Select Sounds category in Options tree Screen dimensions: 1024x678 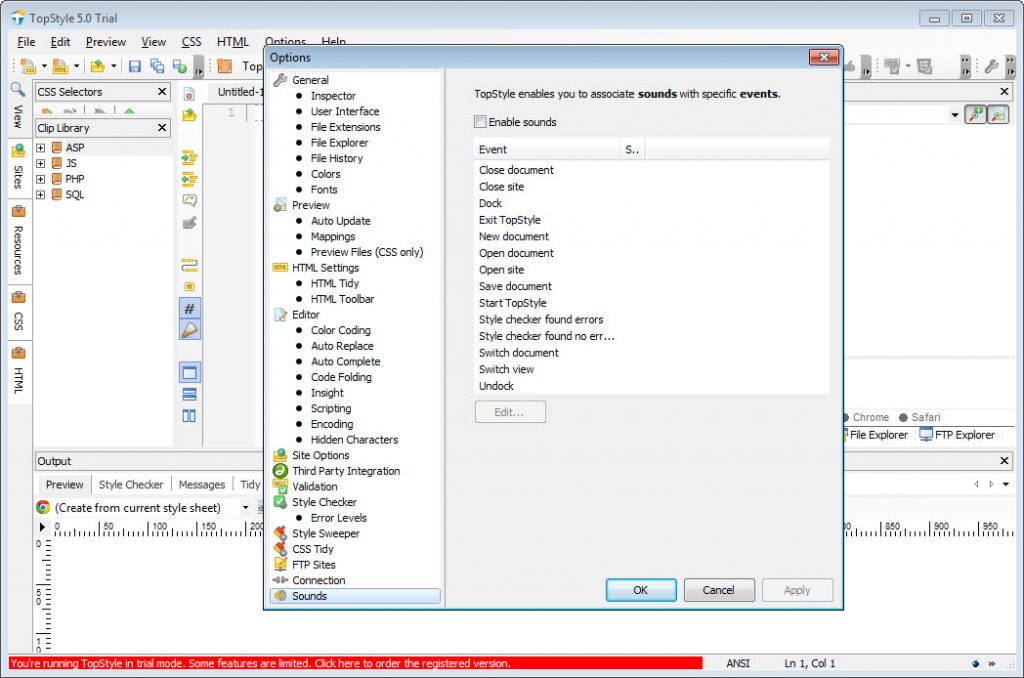[355, 596]
